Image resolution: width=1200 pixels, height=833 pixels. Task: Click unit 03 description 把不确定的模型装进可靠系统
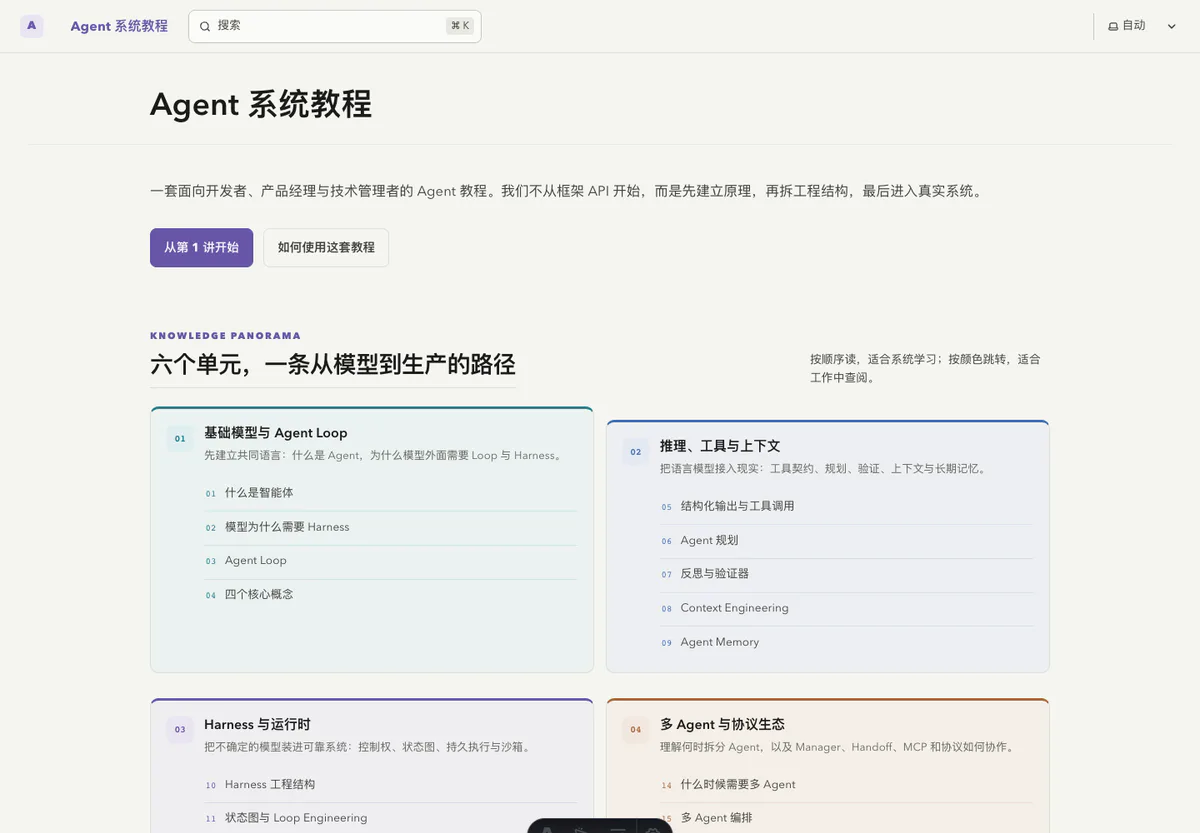[x=367, y=747]
